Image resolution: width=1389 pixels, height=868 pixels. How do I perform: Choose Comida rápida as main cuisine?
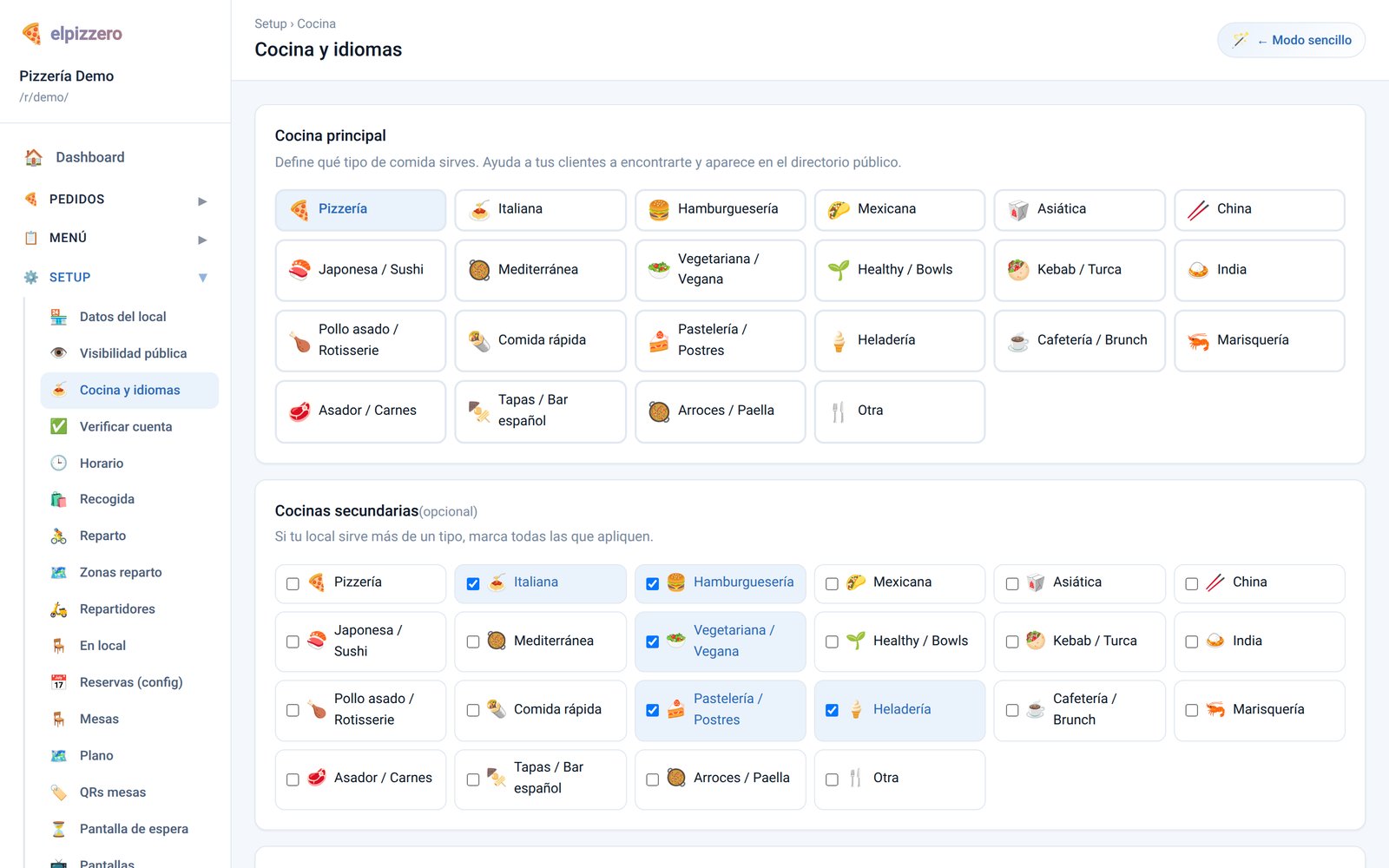click(540, 341)
